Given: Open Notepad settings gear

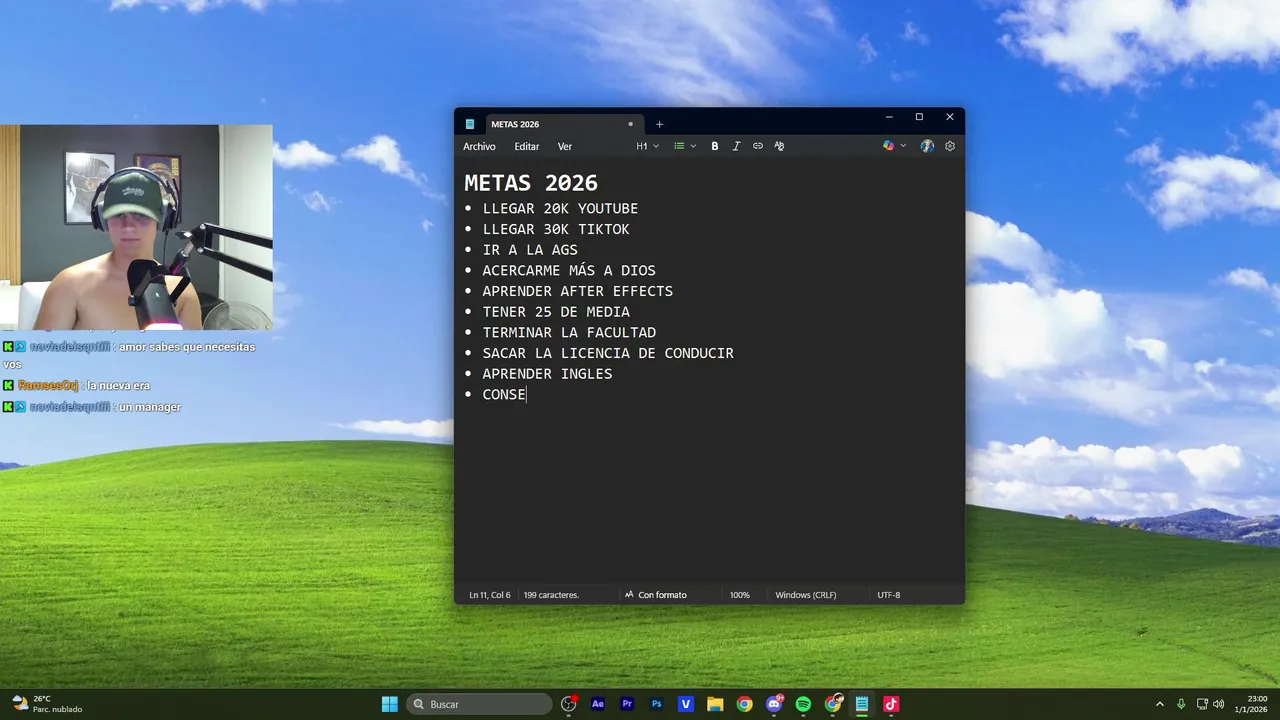Looking at the screenshot, I should click(x=950, y=146).
